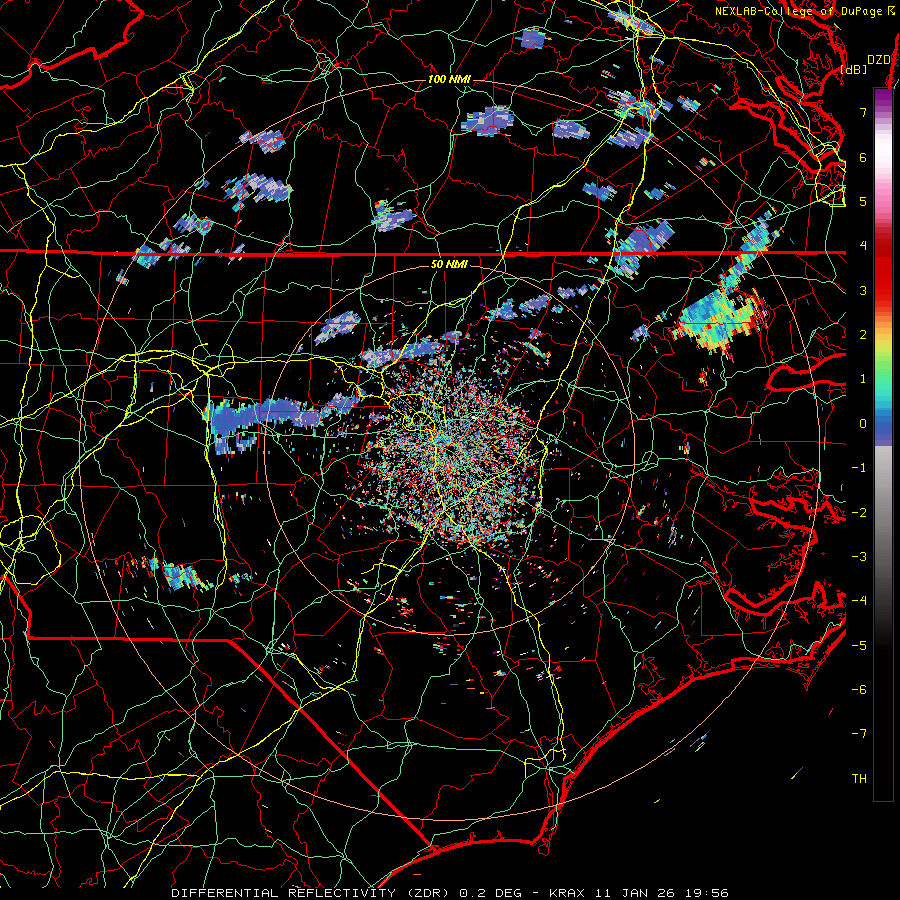Screen dimensions: 900x900
Task: Click the -5 dB value on the color scale
Action: [859, 645]
